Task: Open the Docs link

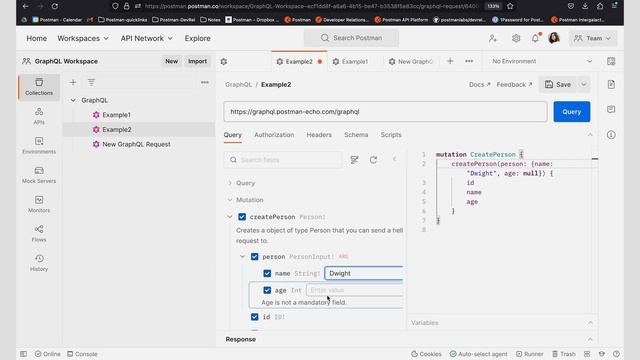Action: click(480, 84)
